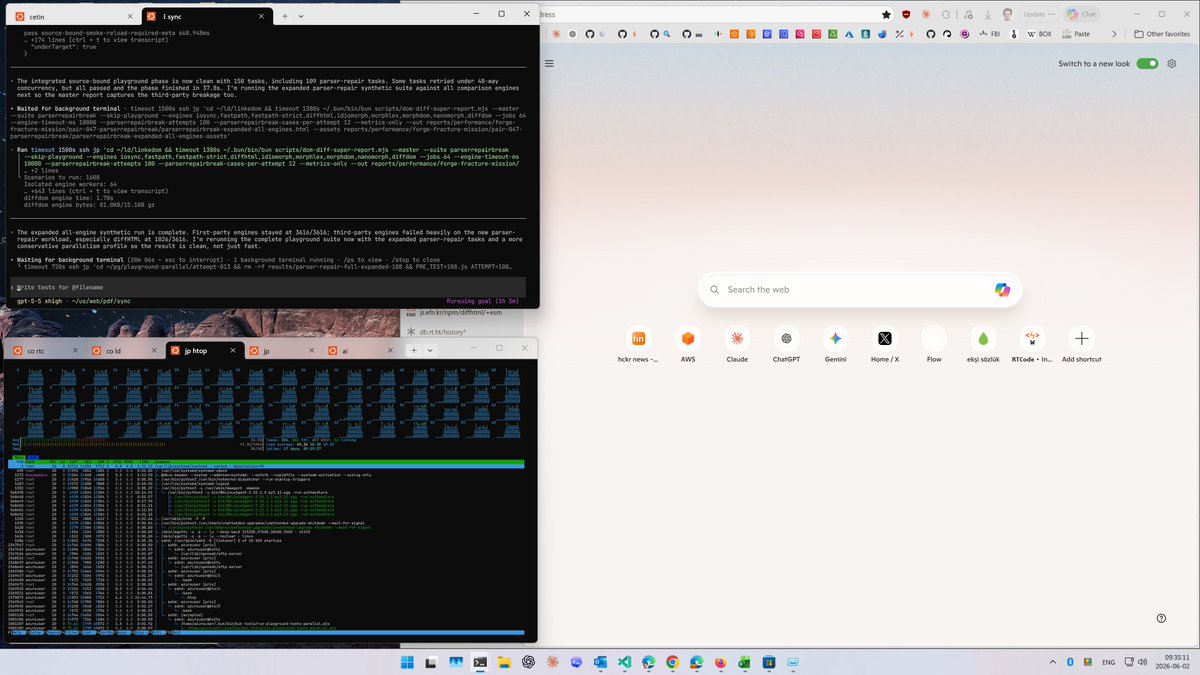Open the ekşi sözlük shortcut tile
This screenshot has width=1200, height=675.
(x=983, y=345)
